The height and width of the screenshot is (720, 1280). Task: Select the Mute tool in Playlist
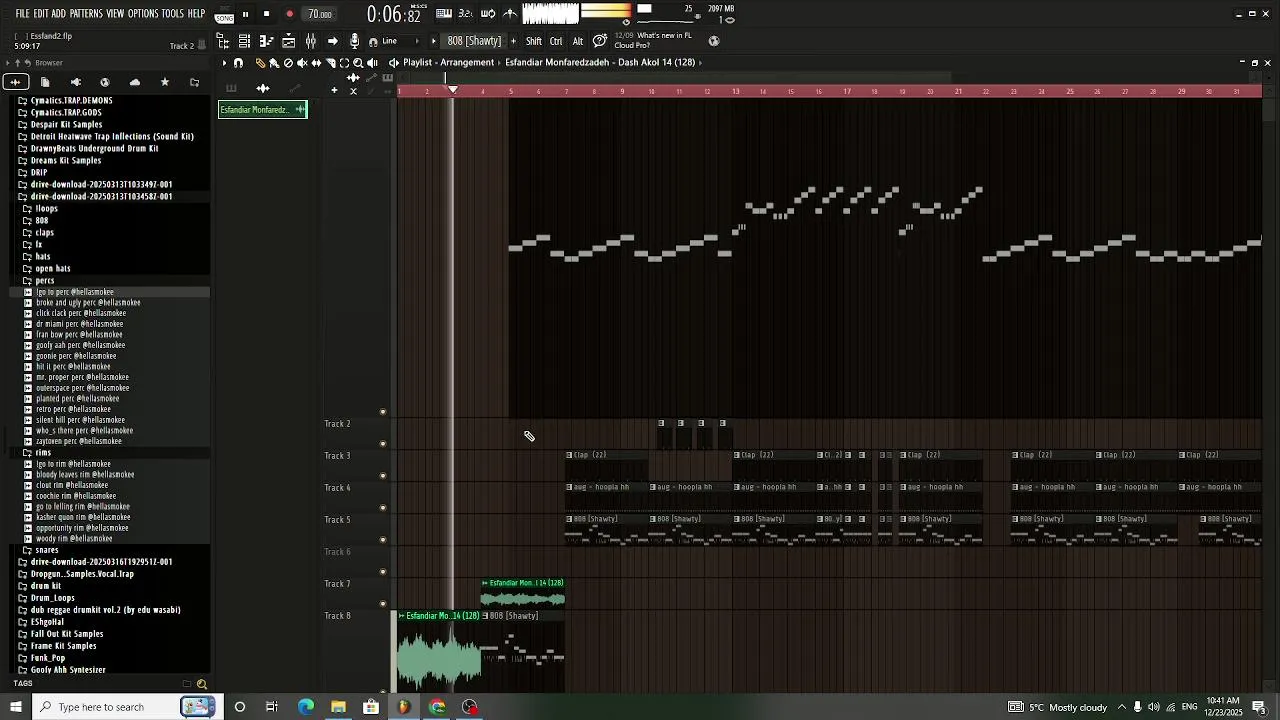point(302,63)
